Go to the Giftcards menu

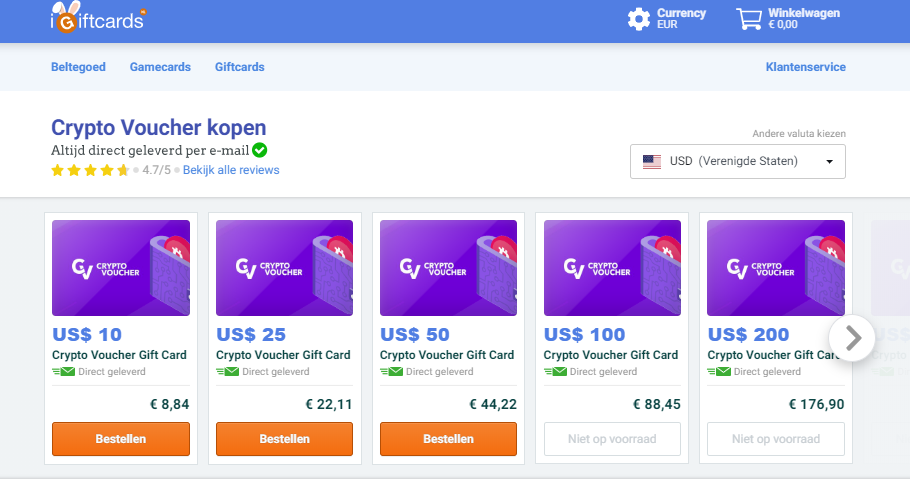click(240, 67)
